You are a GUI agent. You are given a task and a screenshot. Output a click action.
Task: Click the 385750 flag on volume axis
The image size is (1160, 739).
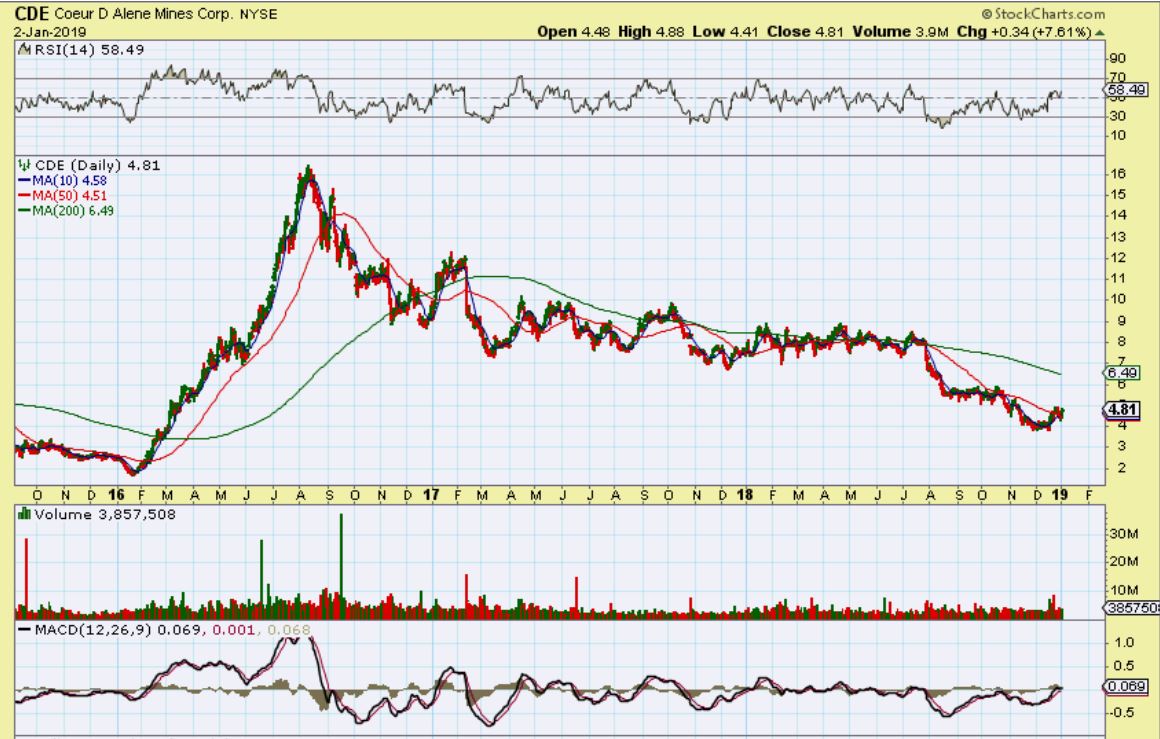(1133, 608)
